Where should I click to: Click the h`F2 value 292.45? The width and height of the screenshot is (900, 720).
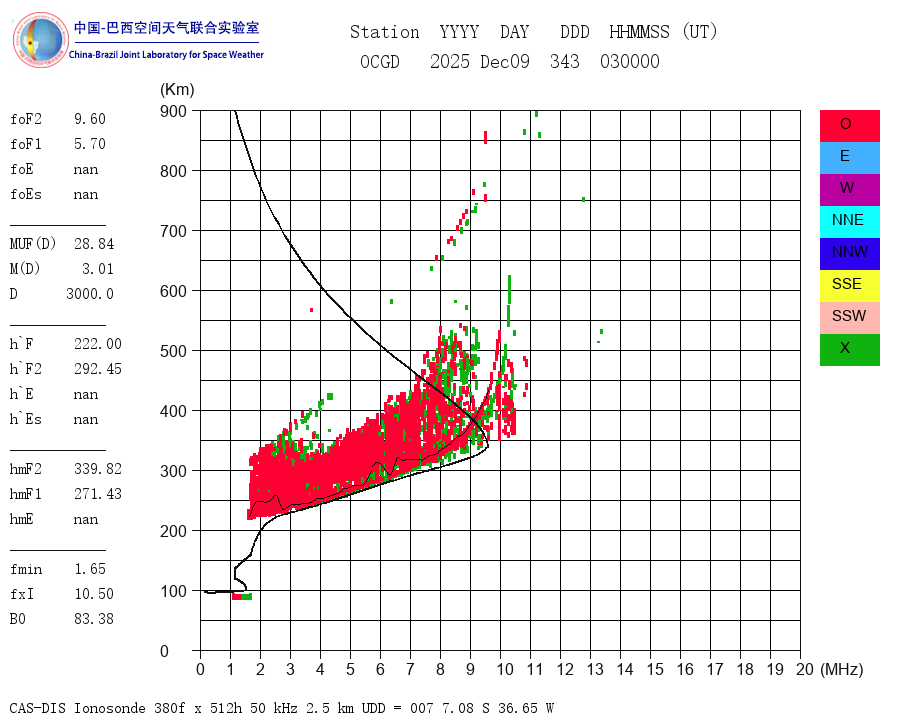tap(98, 369)
